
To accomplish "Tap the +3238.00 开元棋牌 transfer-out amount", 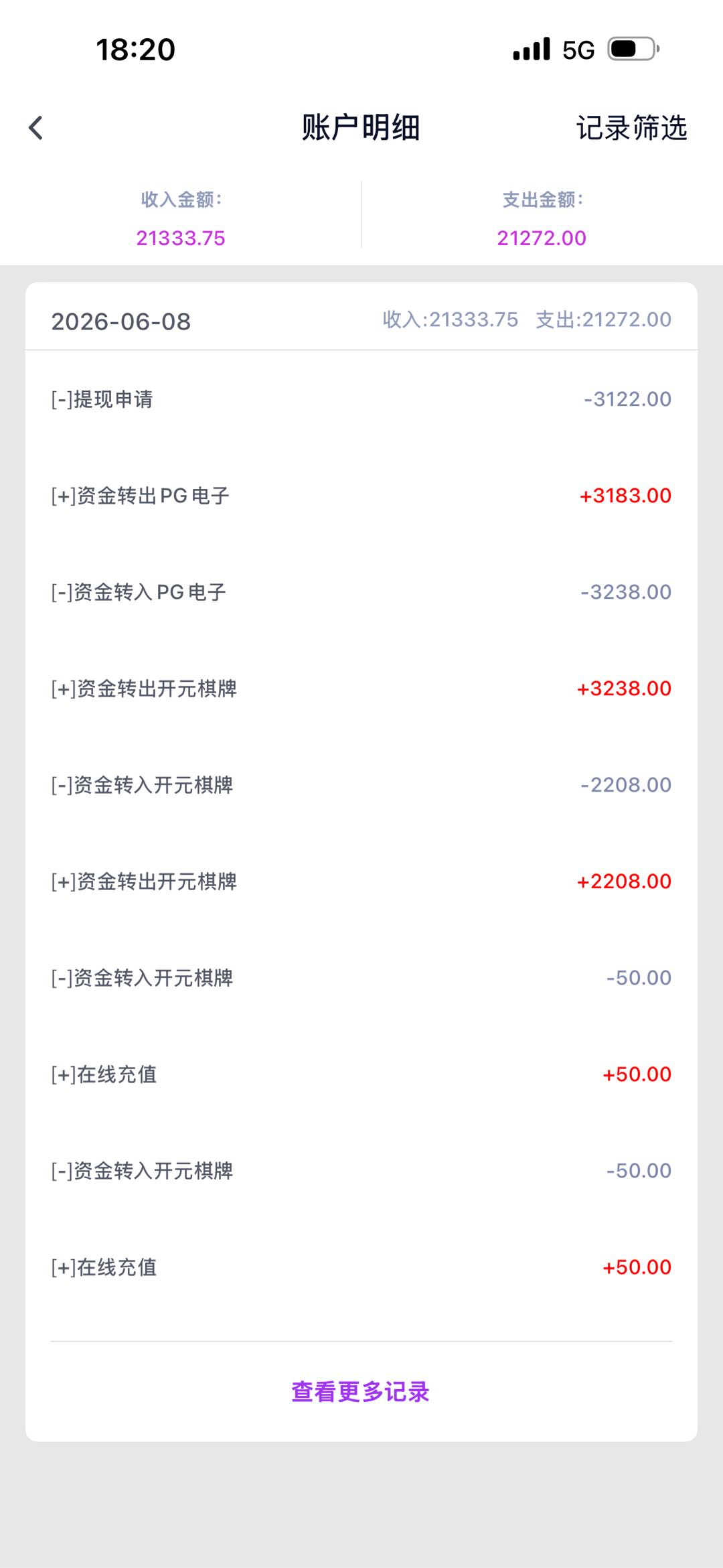I will (624, 689).
